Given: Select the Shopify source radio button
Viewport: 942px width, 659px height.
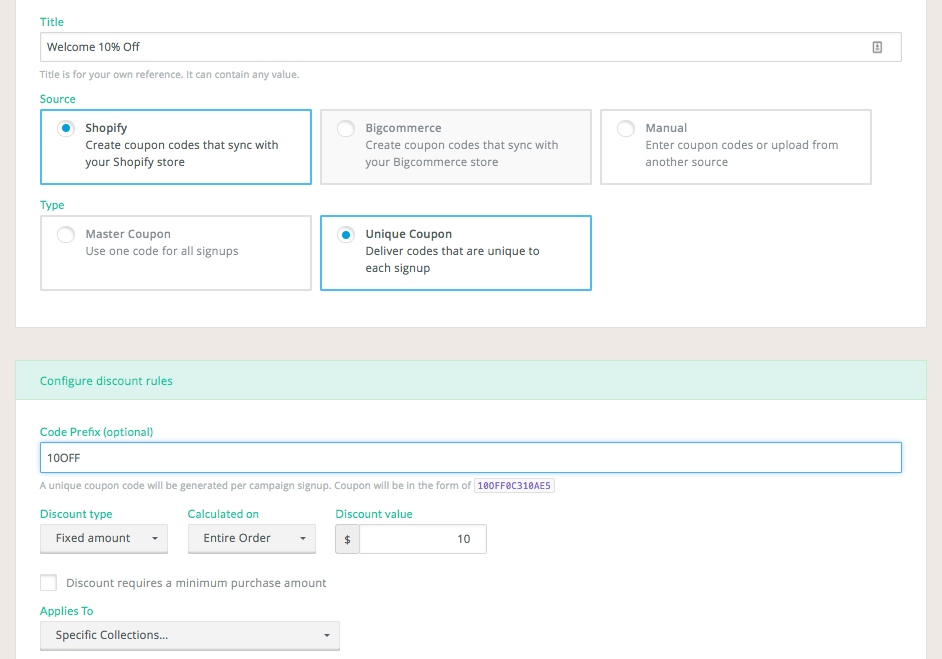Looking at the screenshot, I should (66, 128).
